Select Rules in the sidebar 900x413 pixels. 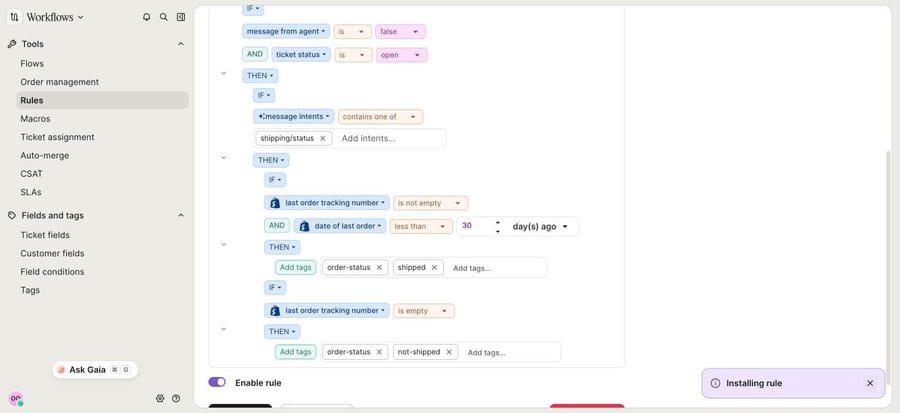tap(103, 100)
